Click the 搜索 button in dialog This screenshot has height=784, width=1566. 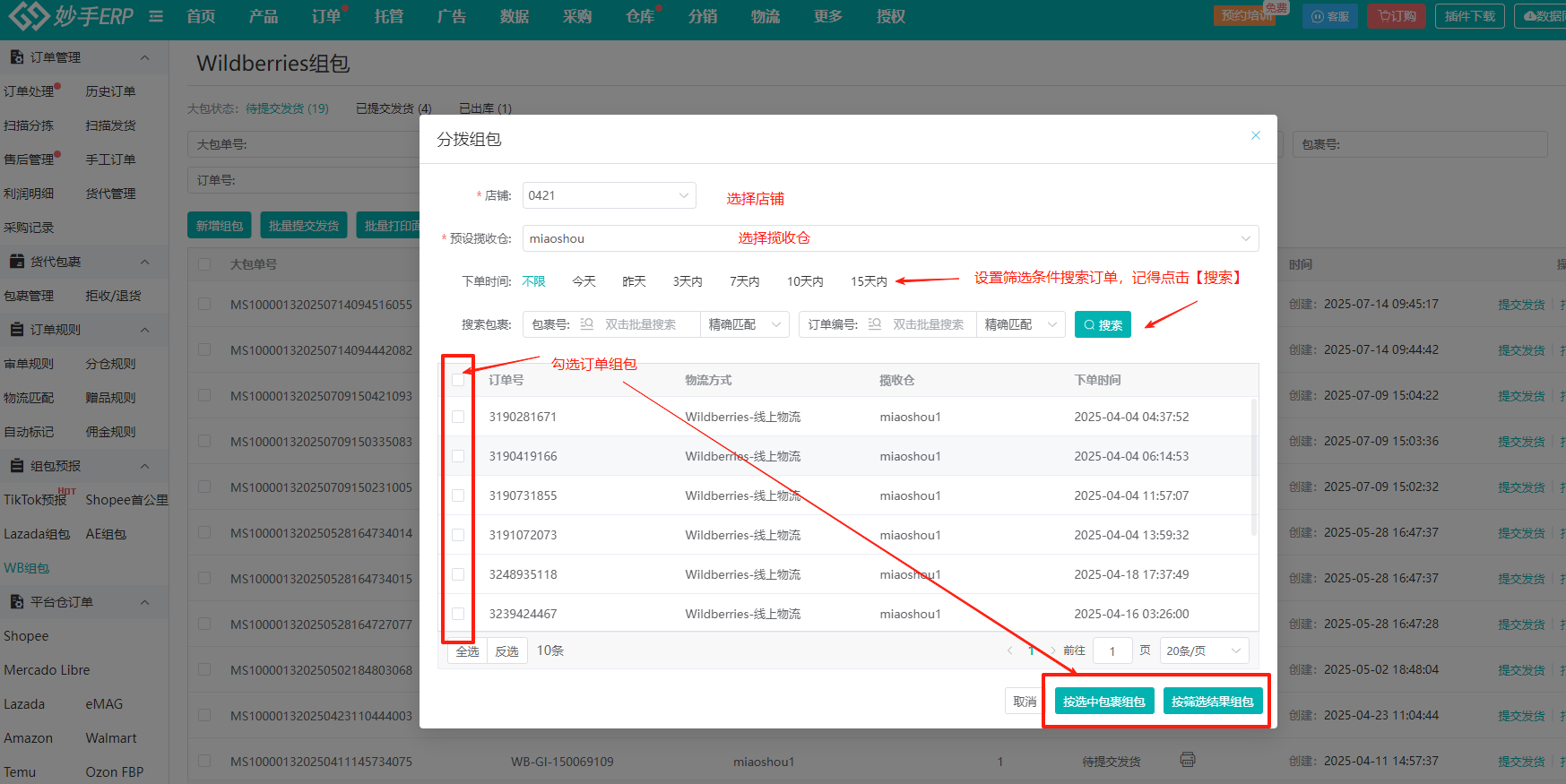pos(1103,324)
